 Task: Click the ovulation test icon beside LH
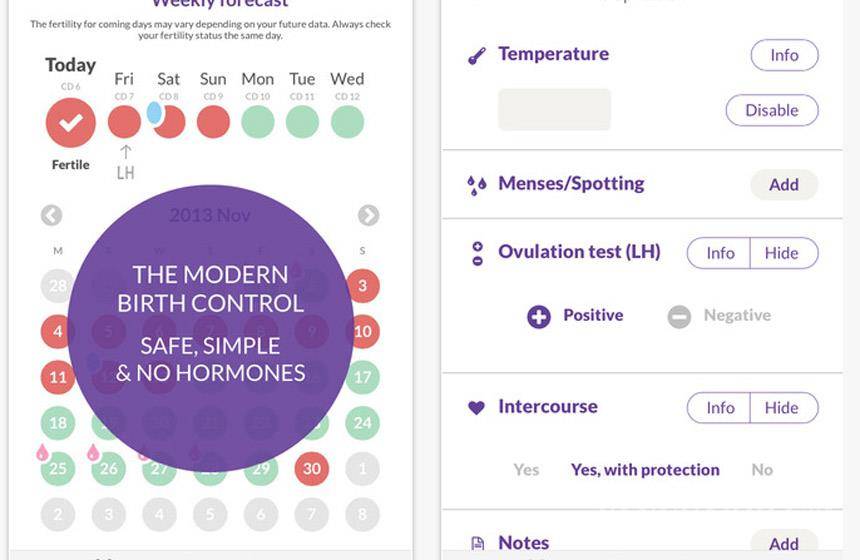pyautogui.click(x=477, y=253)
